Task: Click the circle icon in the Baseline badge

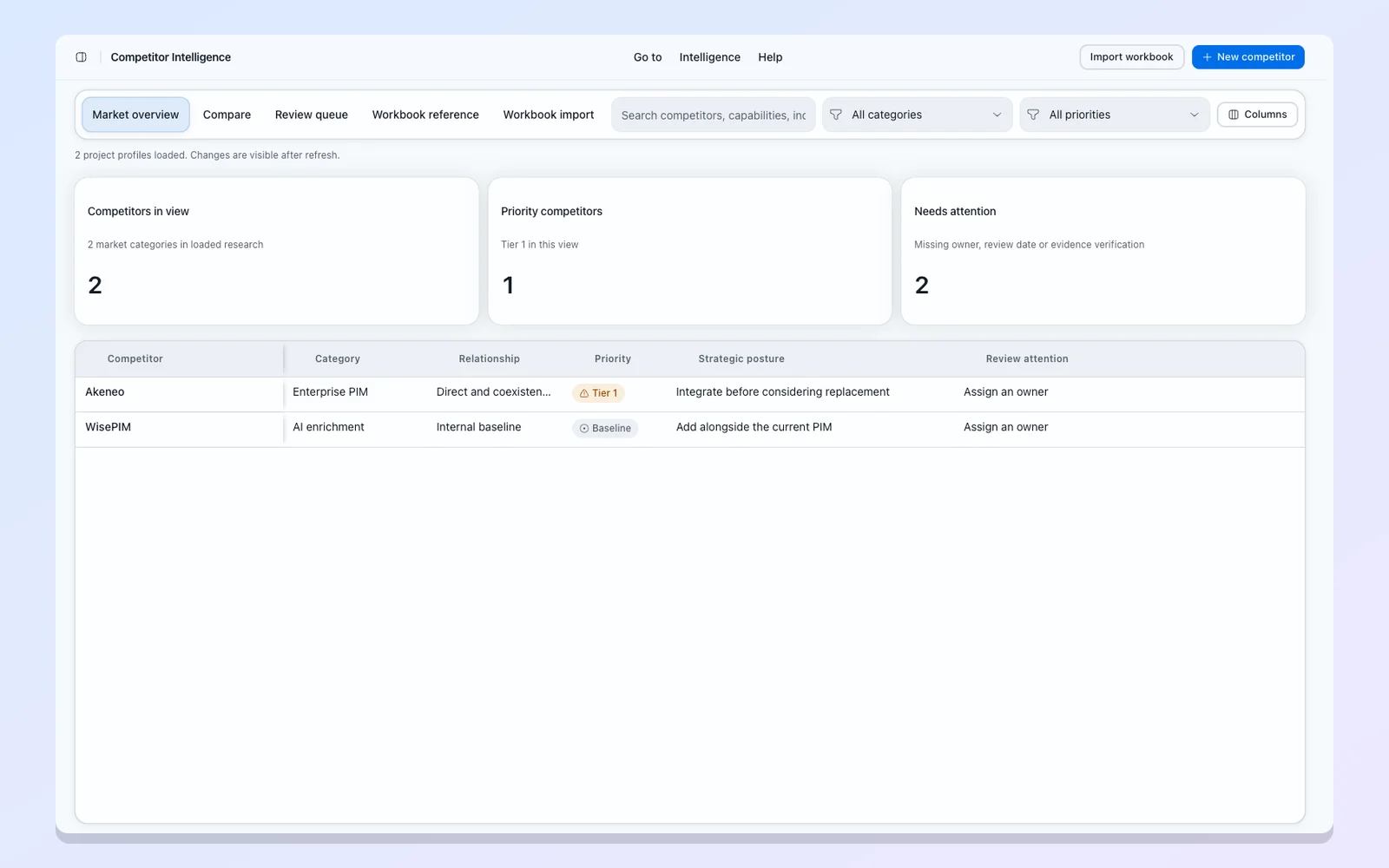Action: pos(584,429)
